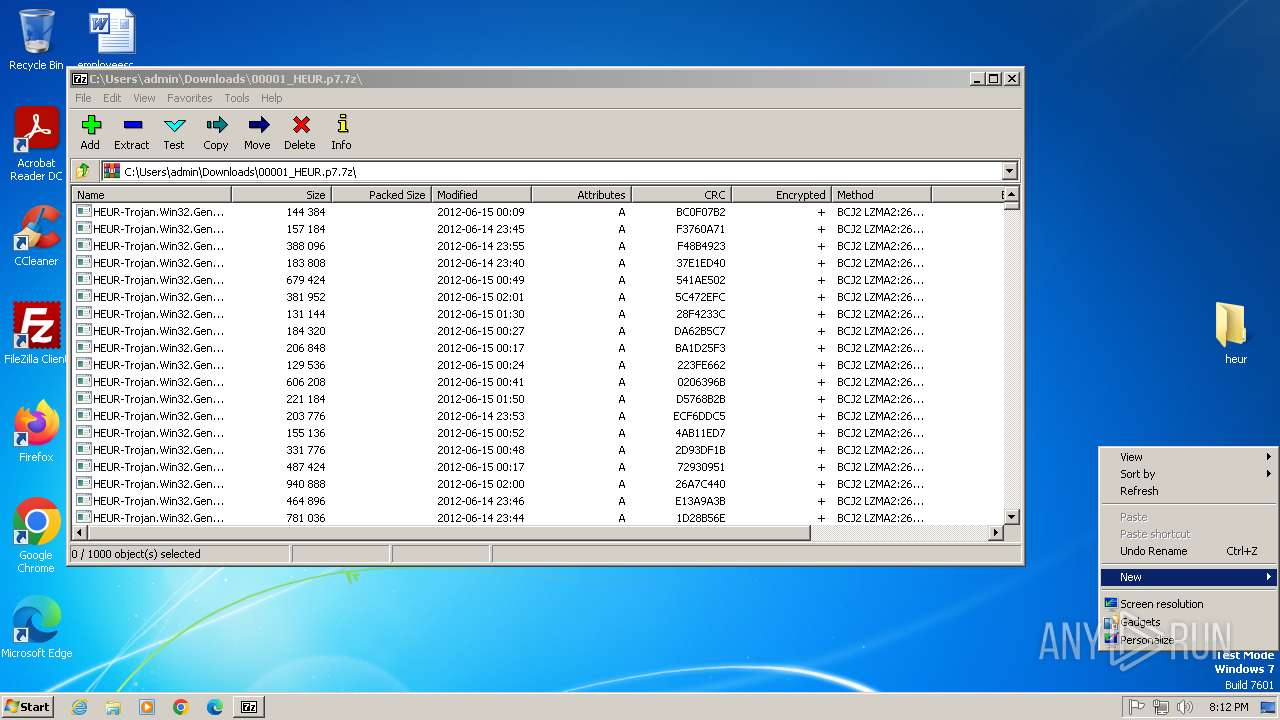Click the horizontal scrollbar left arrow
The height and width of the screenshot is (720, 1280).
(x=81, y=533)
